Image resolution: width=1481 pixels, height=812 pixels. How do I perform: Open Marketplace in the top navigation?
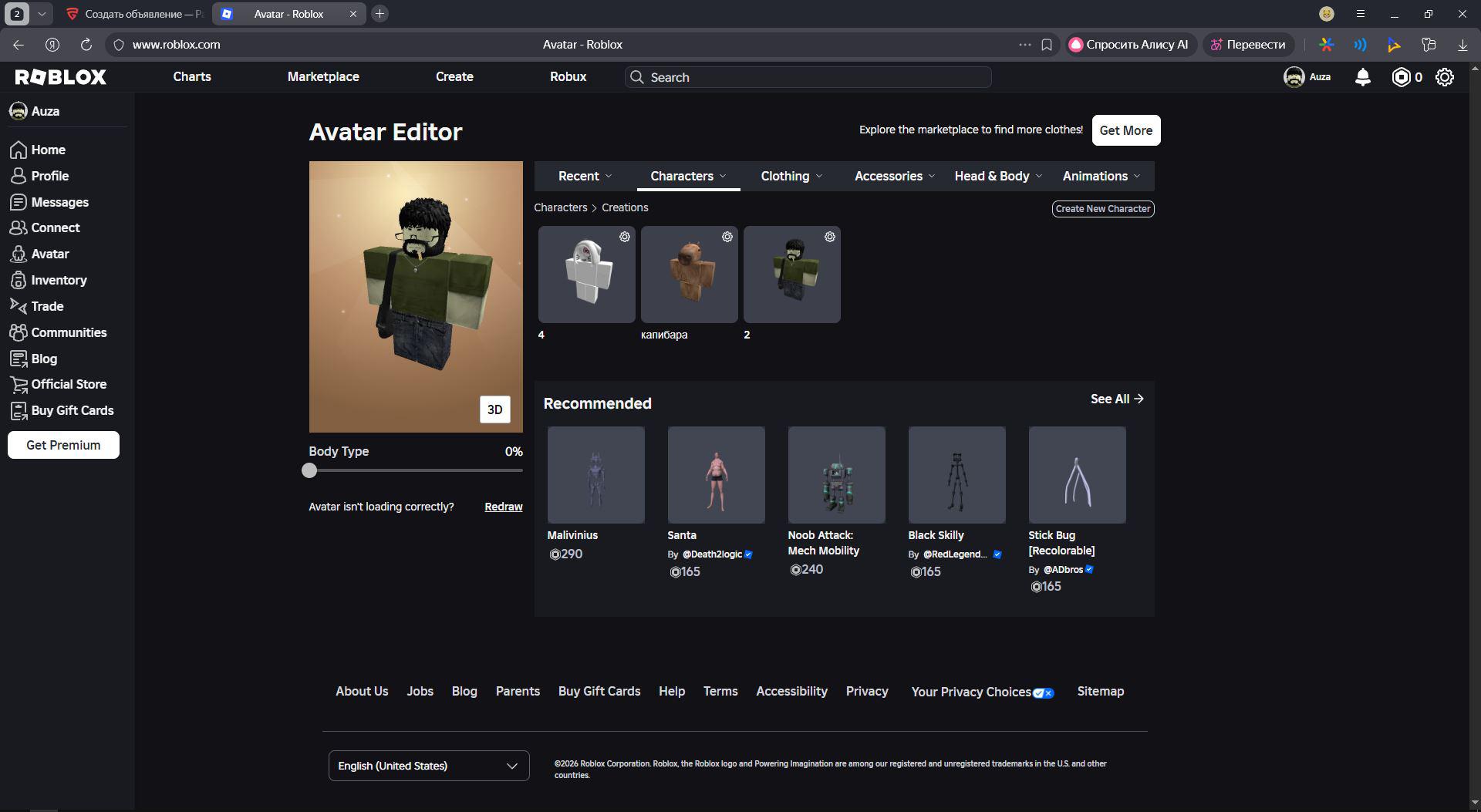(x=323, y=77)
